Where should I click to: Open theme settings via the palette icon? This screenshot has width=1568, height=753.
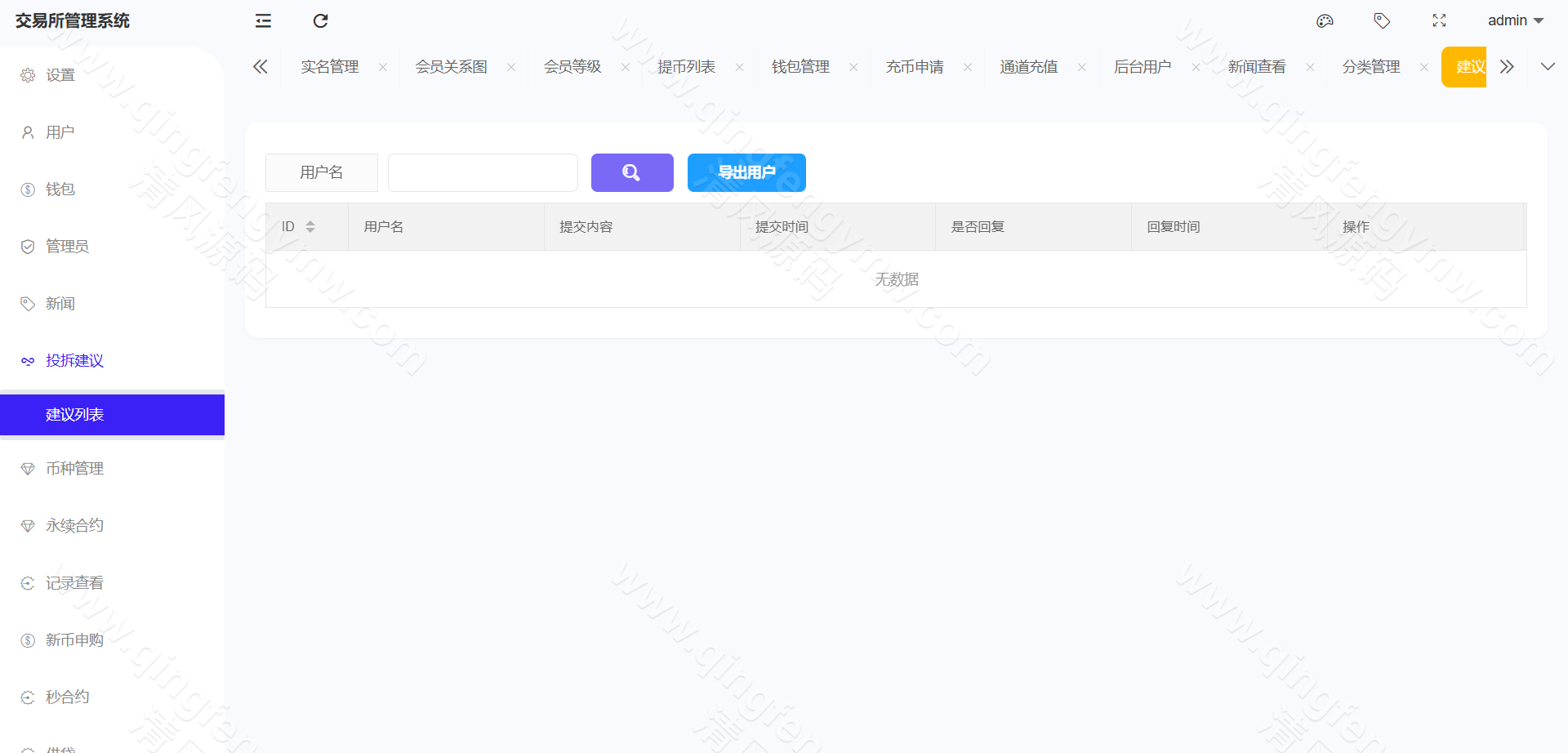click(1325, 20)
